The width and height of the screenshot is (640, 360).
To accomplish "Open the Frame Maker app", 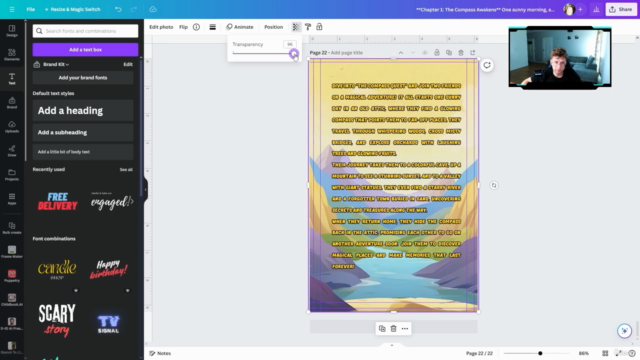I will pos(12,252).
